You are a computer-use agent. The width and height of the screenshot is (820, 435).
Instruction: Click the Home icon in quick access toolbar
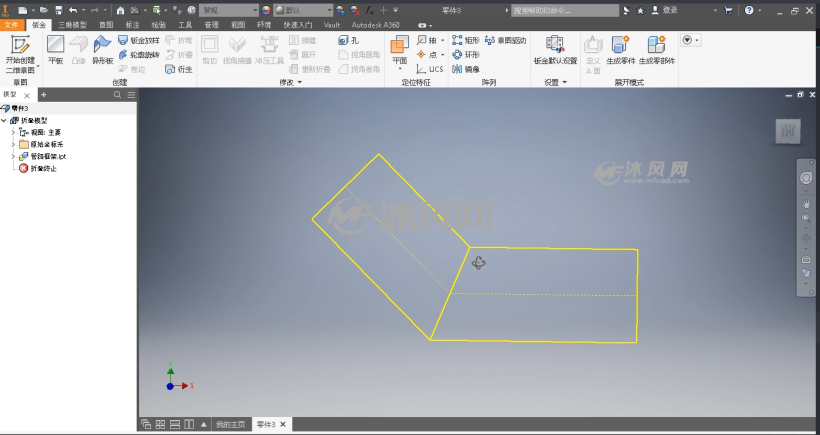pyautogui.click(x=120, y=10)
